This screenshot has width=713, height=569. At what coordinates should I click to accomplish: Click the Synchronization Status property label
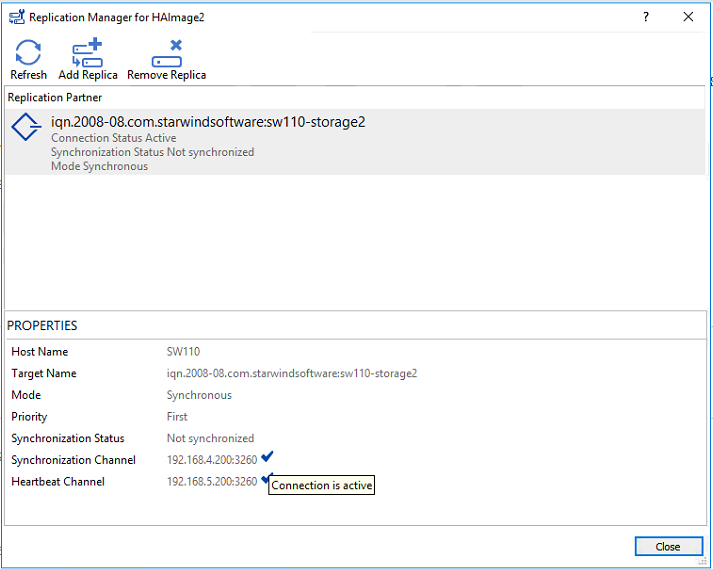tap(68, 438)
